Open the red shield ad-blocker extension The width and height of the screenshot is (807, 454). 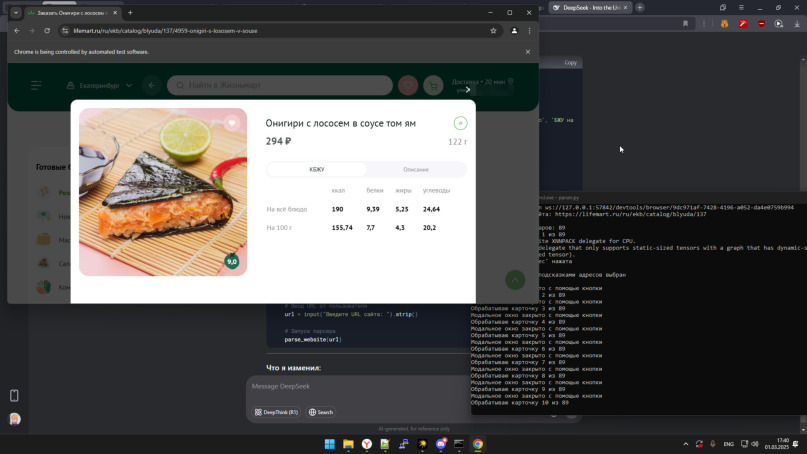[x=761, y=24]
